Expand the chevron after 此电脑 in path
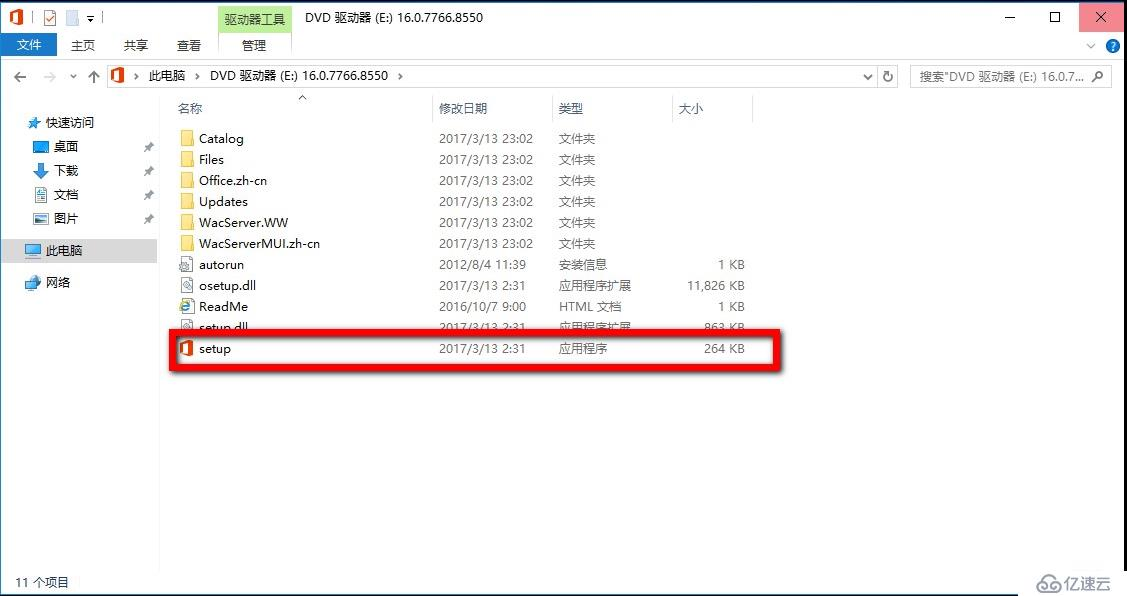Screen dimensions: 1127x596 pos(197,76)
